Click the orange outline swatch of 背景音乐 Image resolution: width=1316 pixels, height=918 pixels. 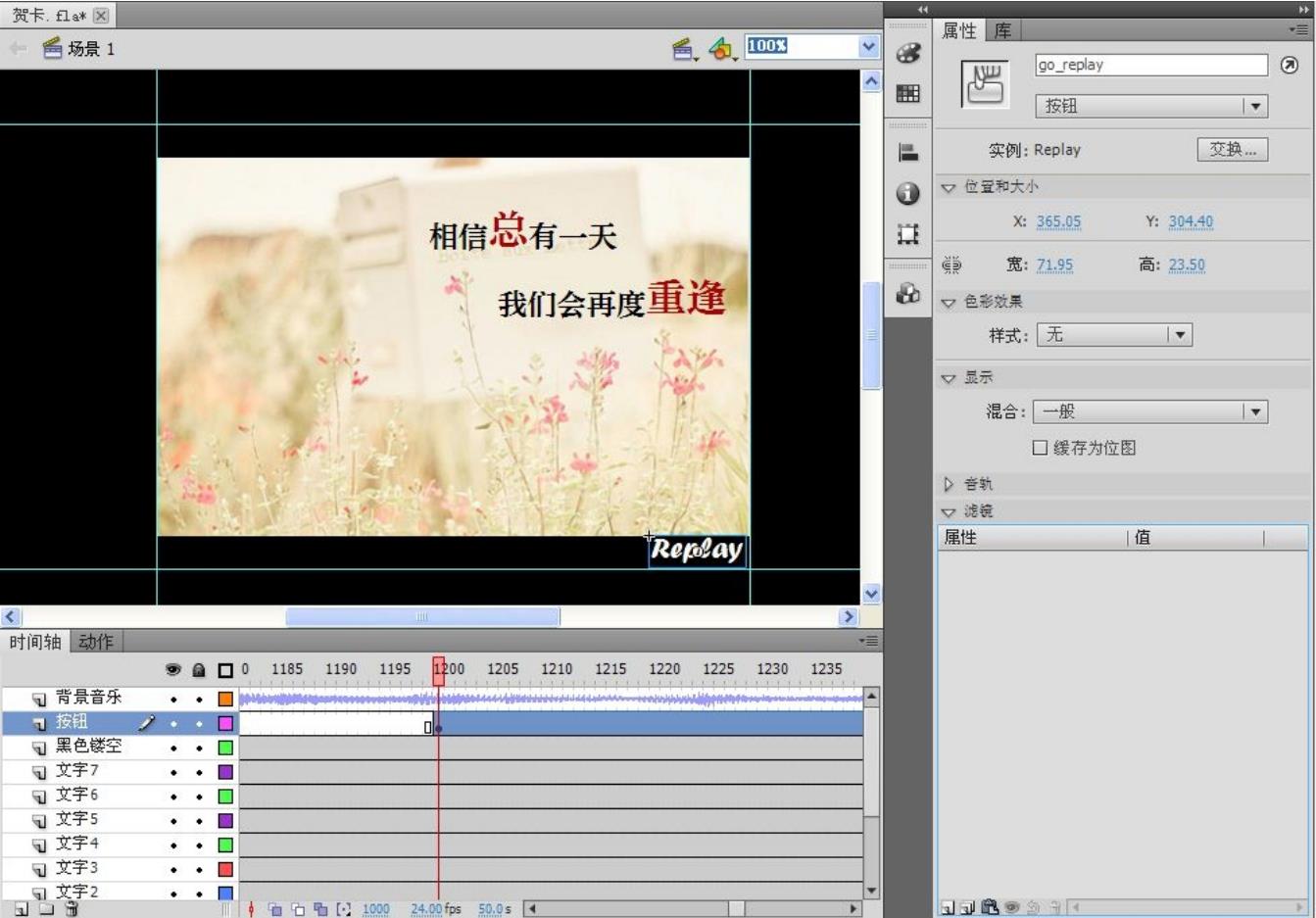(225, 700)
